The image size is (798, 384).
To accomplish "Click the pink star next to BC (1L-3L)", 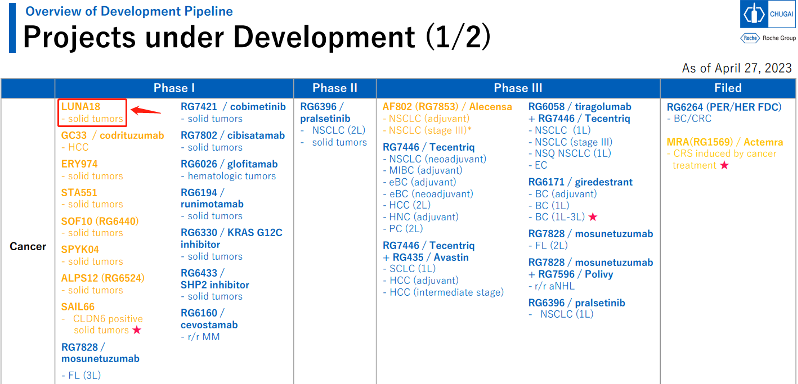I will [x=592, y=217].
